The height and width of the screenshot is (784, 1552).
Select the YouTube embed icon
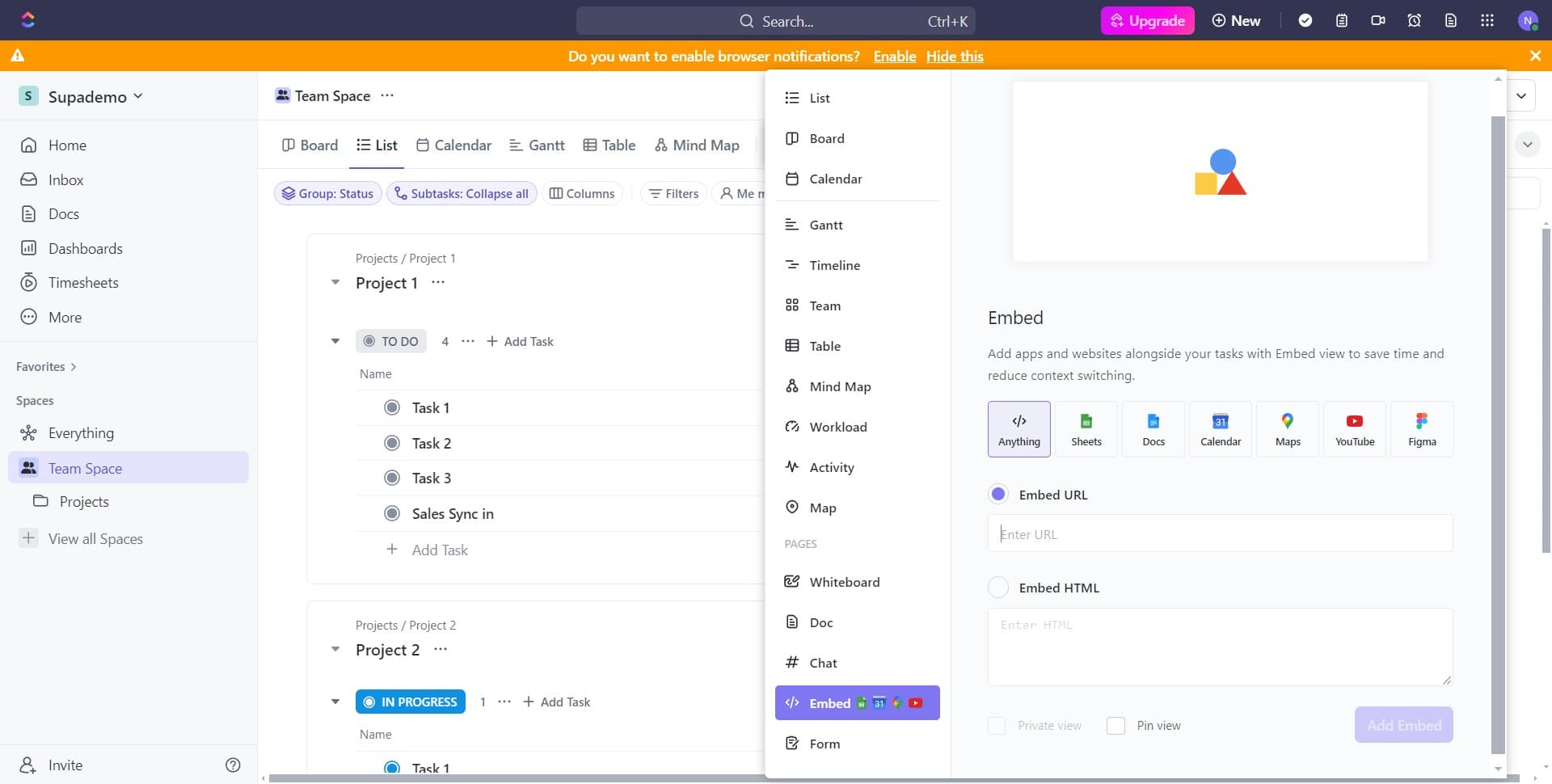pyautogui.click(x=1354, y=429)
